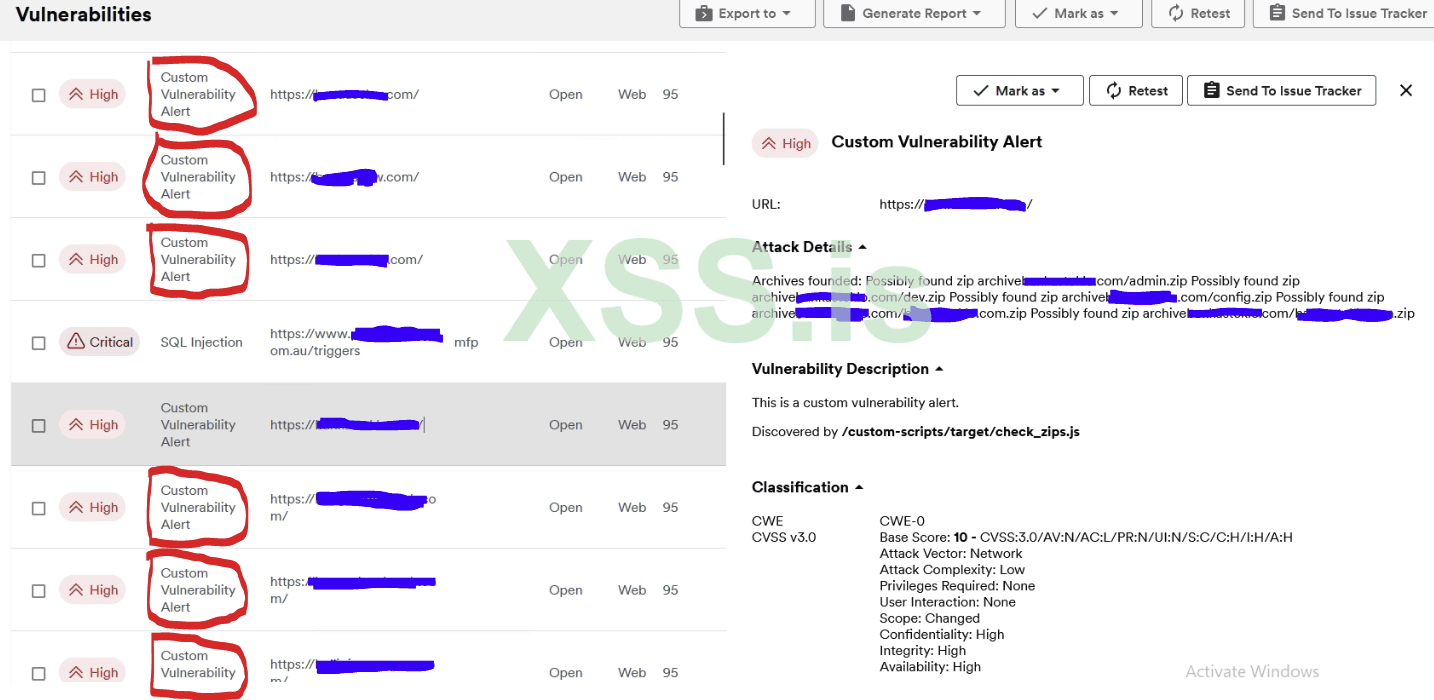The height and width of the screenshot is (700, 1434).
Task: Click confidence 95 in the SQL Injection row
Action: pos(670,342)
